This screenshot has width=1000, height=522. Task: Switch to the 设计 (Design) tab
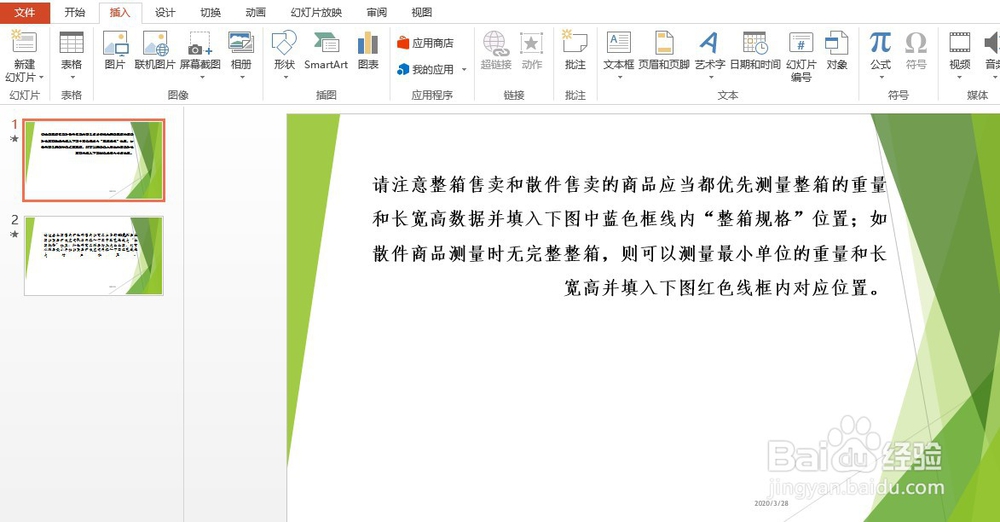[165, 12]
